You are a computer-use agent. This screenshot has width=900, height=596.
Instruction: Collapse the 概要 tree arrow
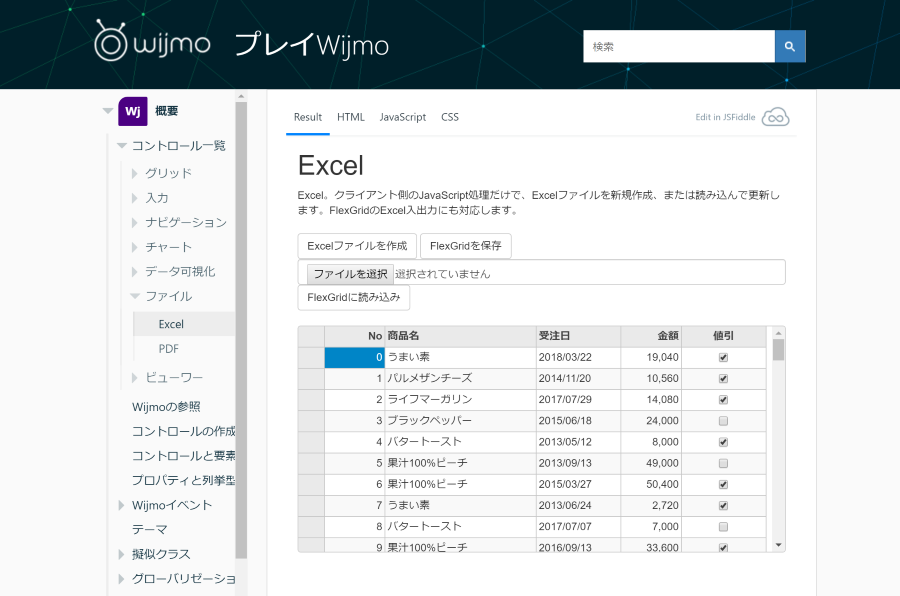(x=107, y=111)
